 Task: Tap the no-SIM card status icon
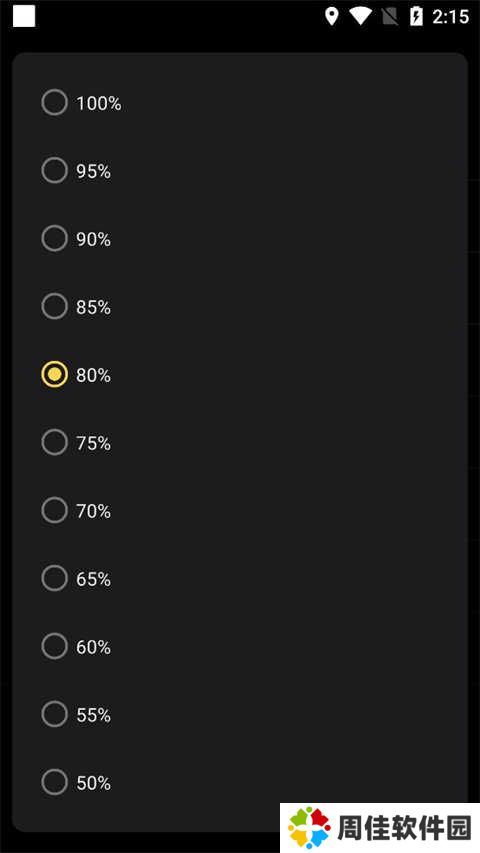coord(390,16)
